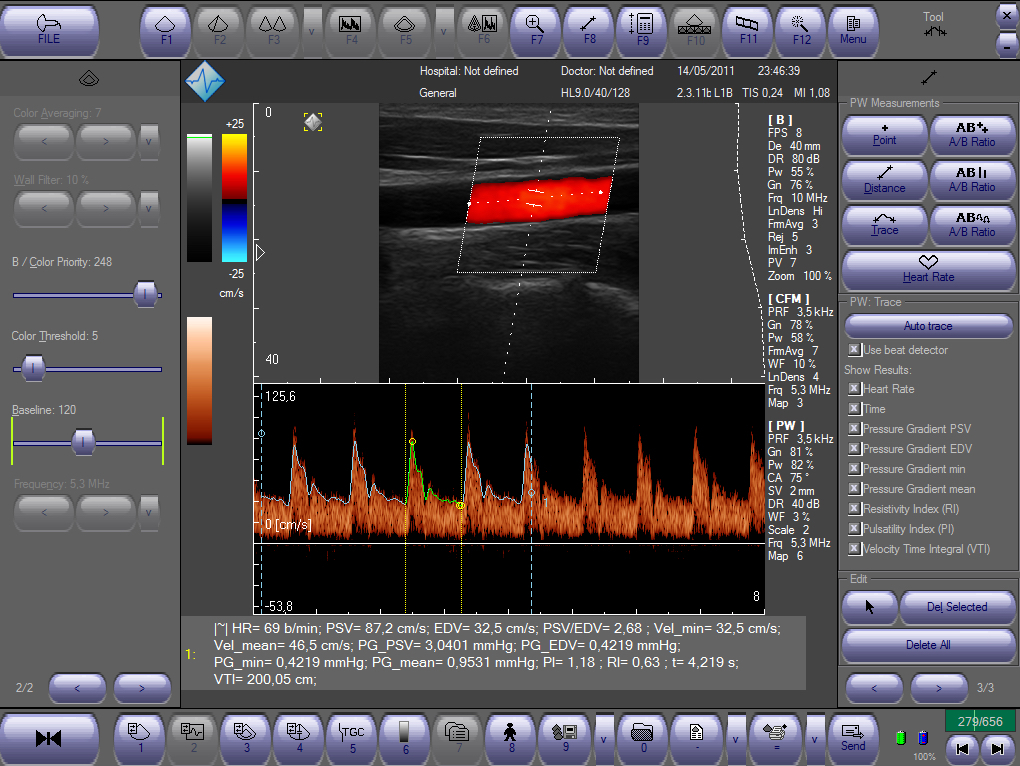Open the Menu button in top toolbar
This screenshot has height=766, width=1020.
(853, 30)
